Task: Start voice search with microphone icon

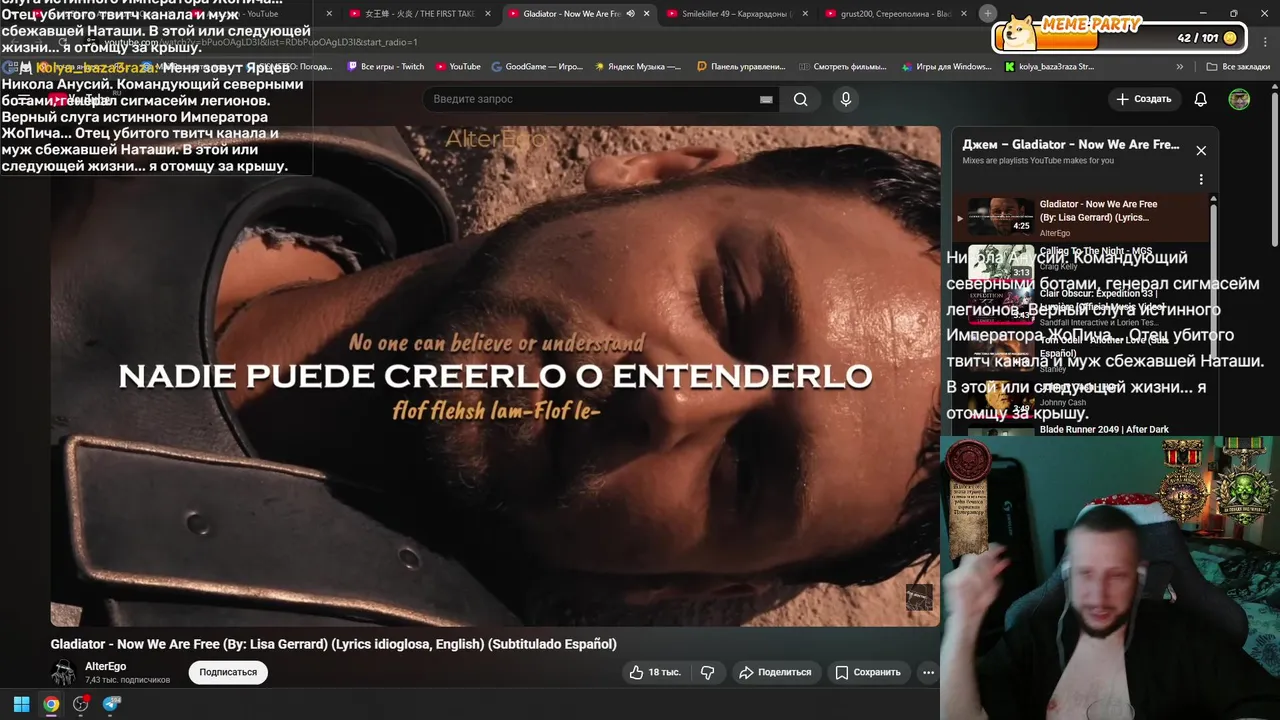Action: (846, 99)
